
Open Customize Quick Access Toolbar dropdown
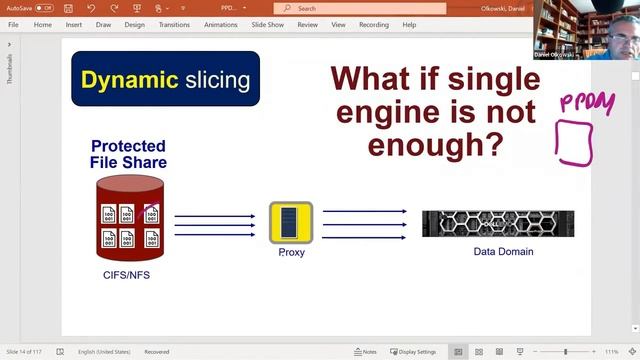coord(183,8)
